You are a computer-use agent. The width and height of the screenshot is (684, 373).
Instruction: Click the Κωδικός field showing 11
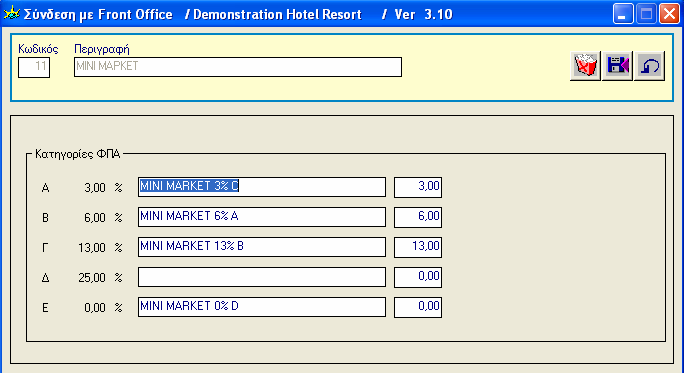pyautogui.click(x=34, y=68)
